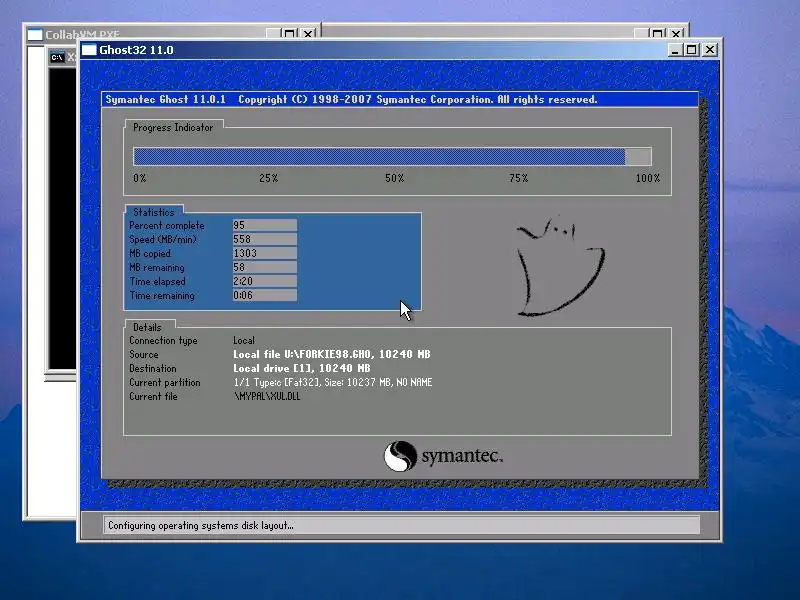Click the Statistics group heading

tap(154, 212)
